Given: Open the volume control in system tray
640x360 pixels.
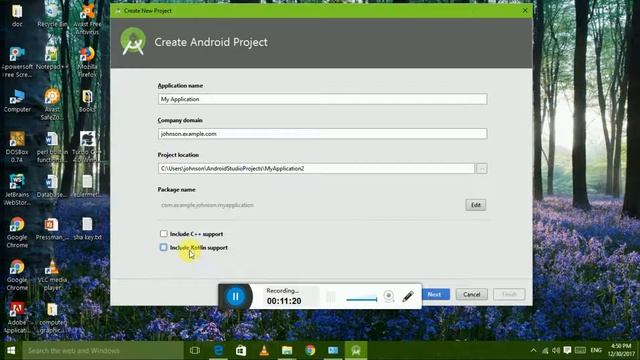Looking at the screenshot, I should (x=556, y=350).
